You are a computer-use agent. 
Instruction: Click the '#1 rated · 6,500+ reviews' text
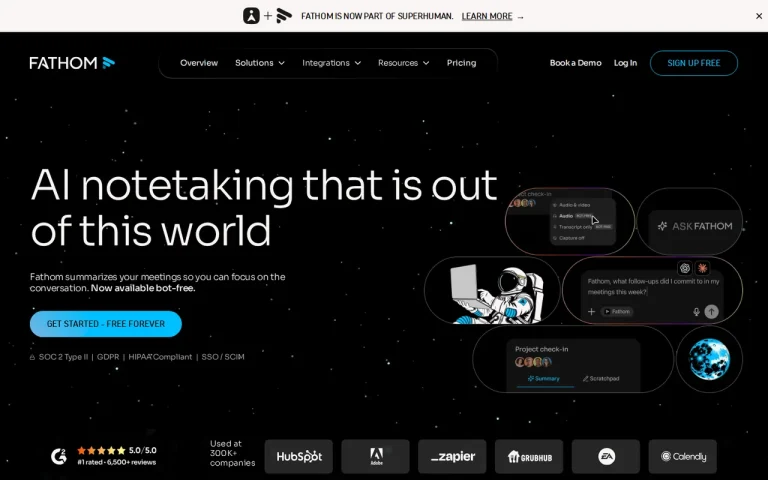pyautogui.click(x=117, y=462)
